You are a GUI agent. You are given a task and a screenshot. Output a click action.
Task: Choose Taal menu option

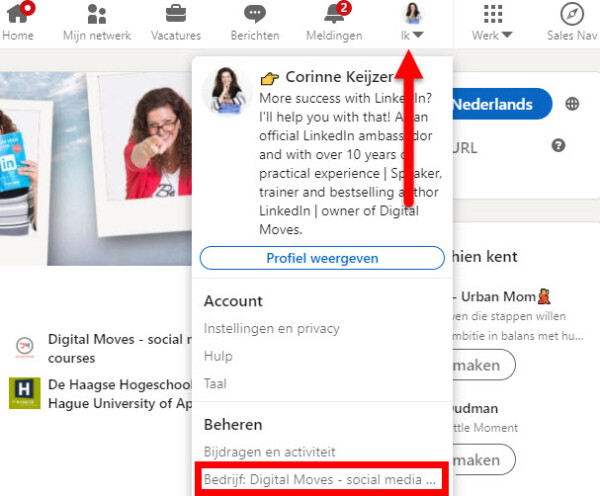(x=216, y=382)
